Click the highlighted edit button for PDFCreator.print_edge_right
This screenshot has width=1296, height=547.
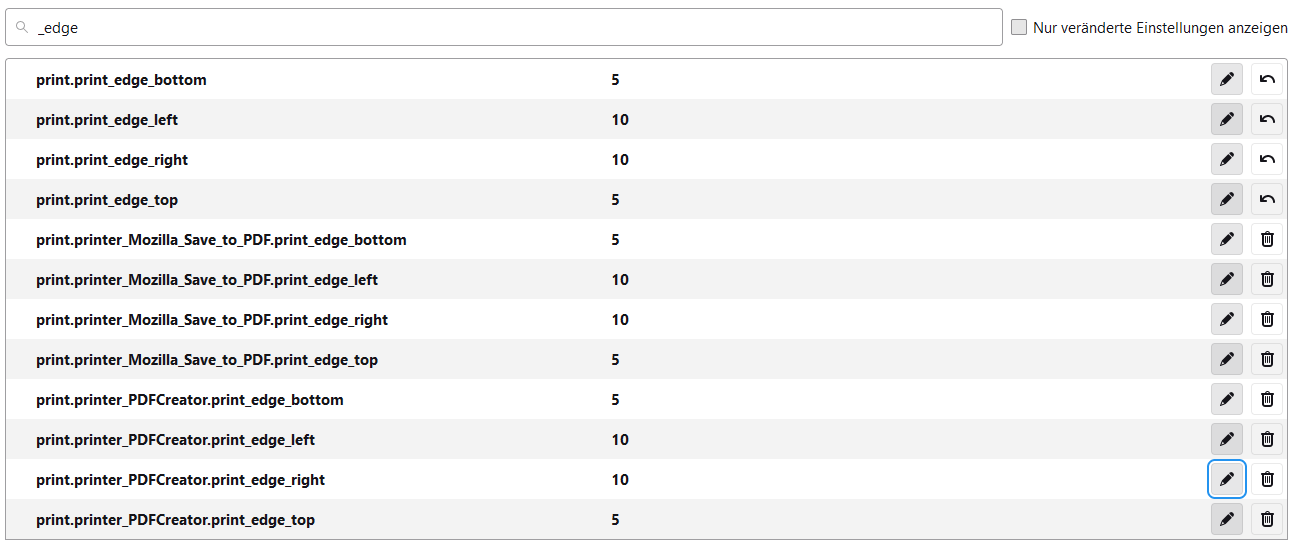click(x=1227, y=479)
